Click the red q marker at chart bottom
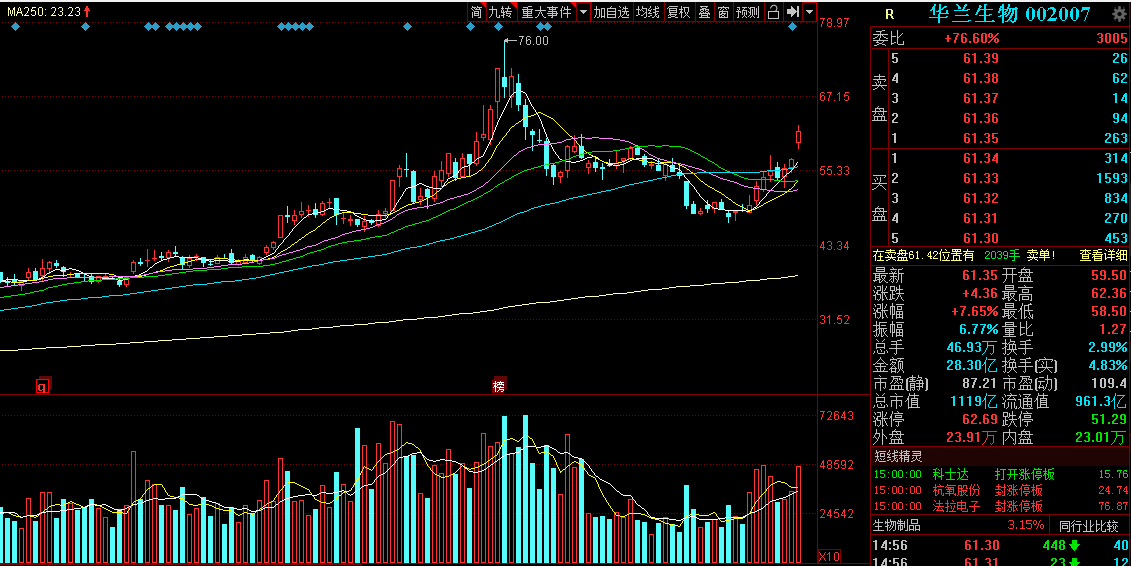The width and height of the screenshot is (1131, 566). (43, 386)
